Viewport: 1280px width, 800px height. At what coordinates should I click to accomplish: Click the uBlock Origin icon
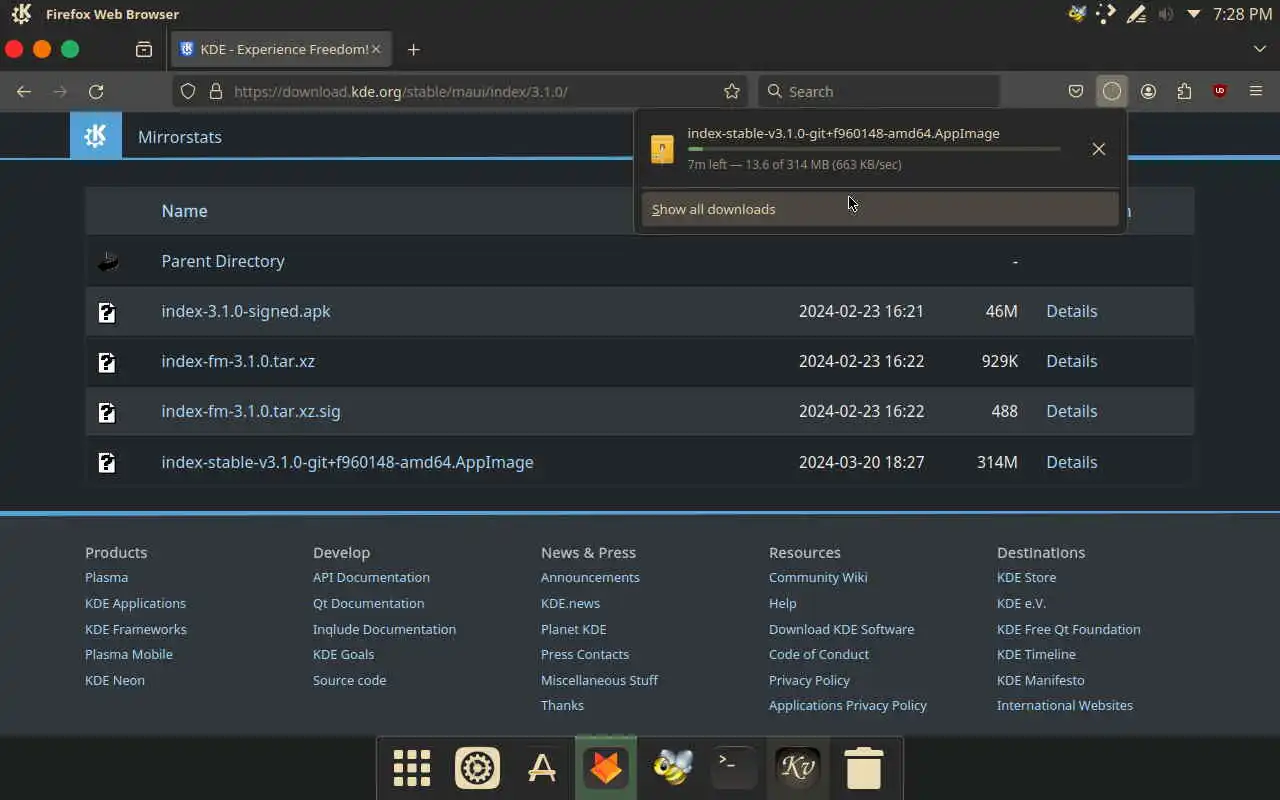tap(1220, 91)
